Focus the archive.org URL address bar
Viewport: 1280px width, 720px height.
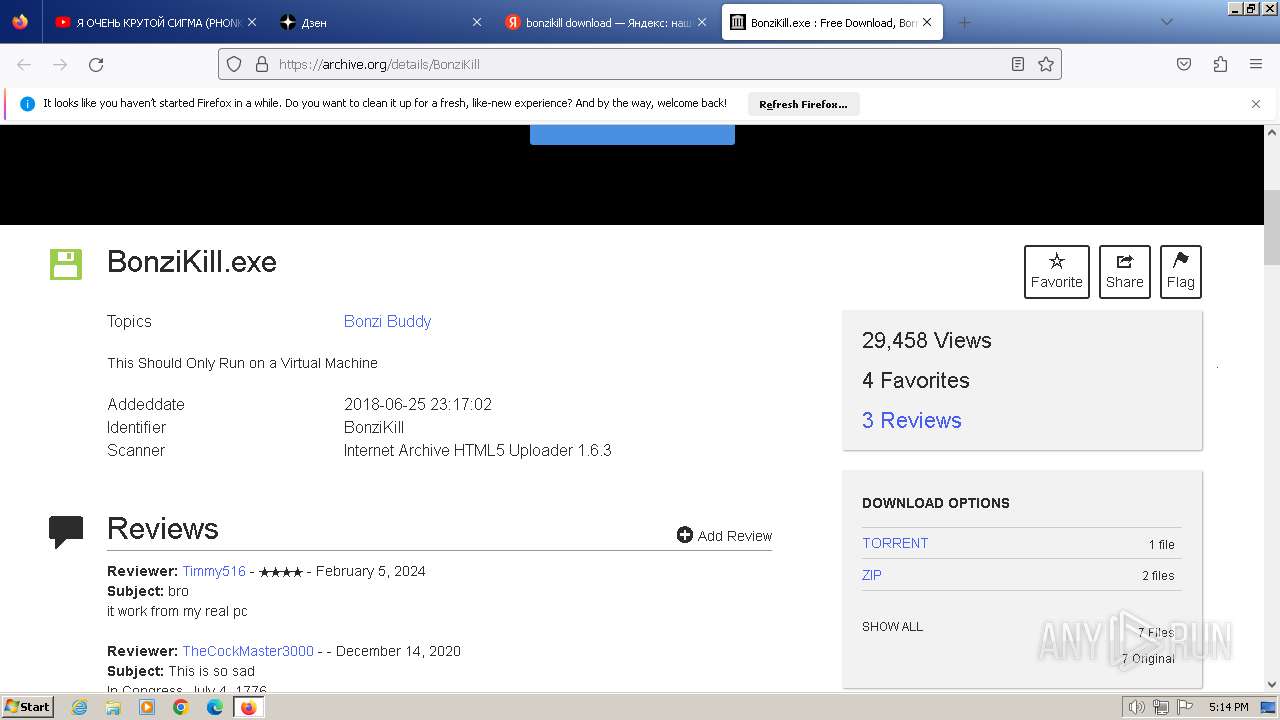(640, 64)
